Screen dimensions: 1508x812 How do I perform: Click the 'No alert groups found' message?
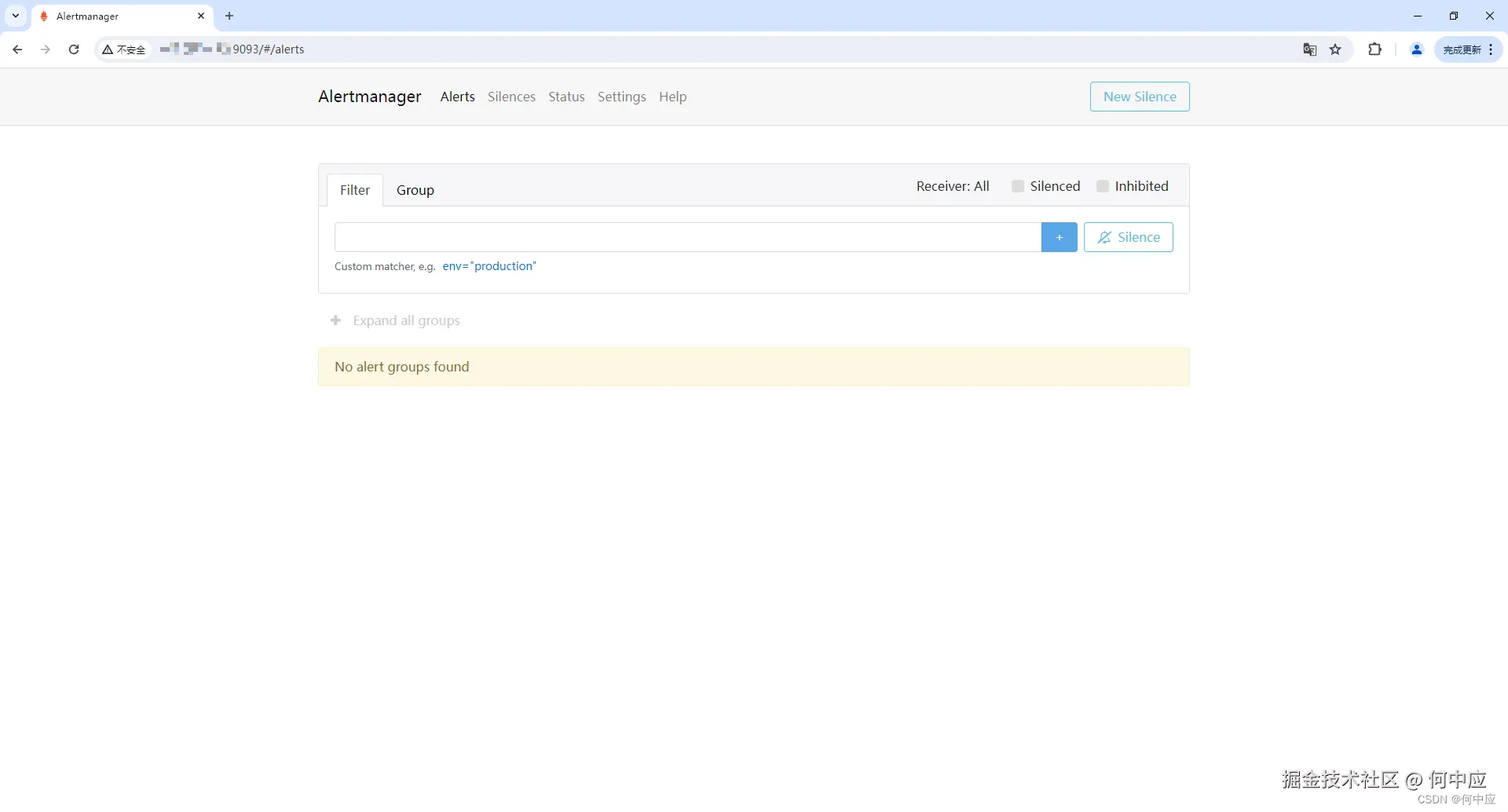click(402, 367)
